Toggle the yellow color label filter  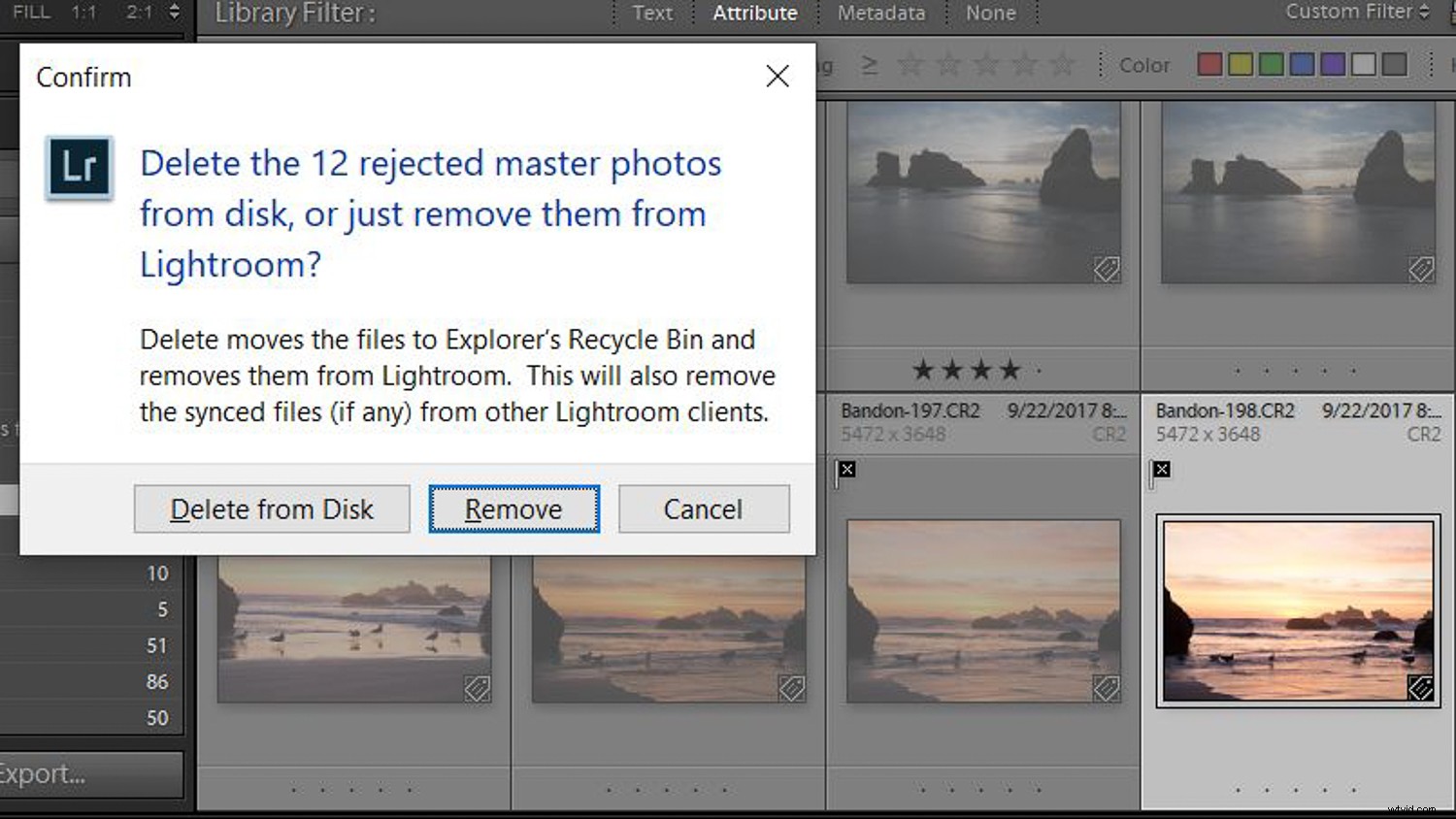(x=1241, y=63)
